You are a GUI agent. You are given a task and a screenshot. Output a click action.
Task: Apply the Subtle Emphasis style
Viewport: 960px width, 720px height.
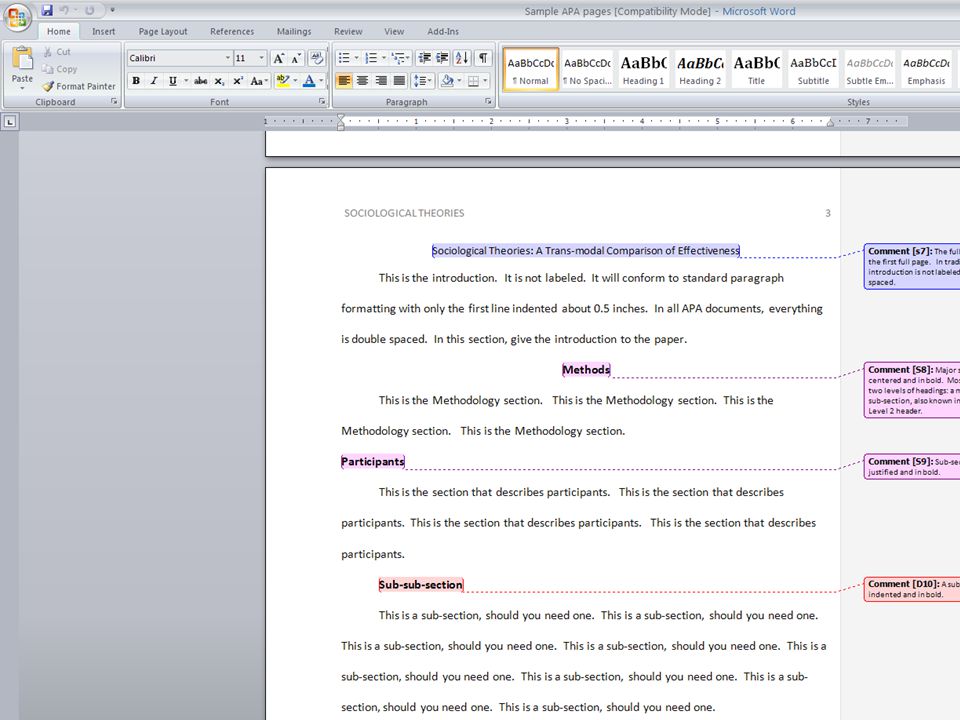(x=870, y=70)
